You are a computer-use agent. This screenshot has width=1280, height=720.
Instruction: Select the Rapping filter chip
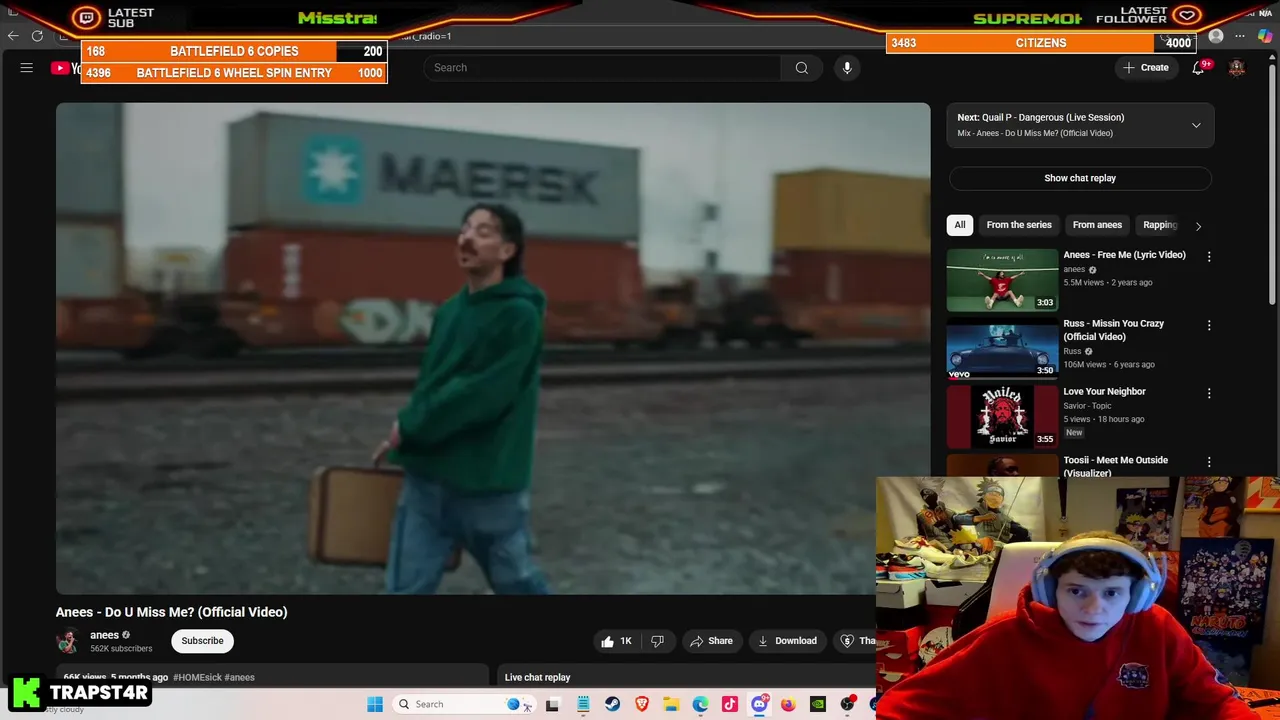[1160, 225]
